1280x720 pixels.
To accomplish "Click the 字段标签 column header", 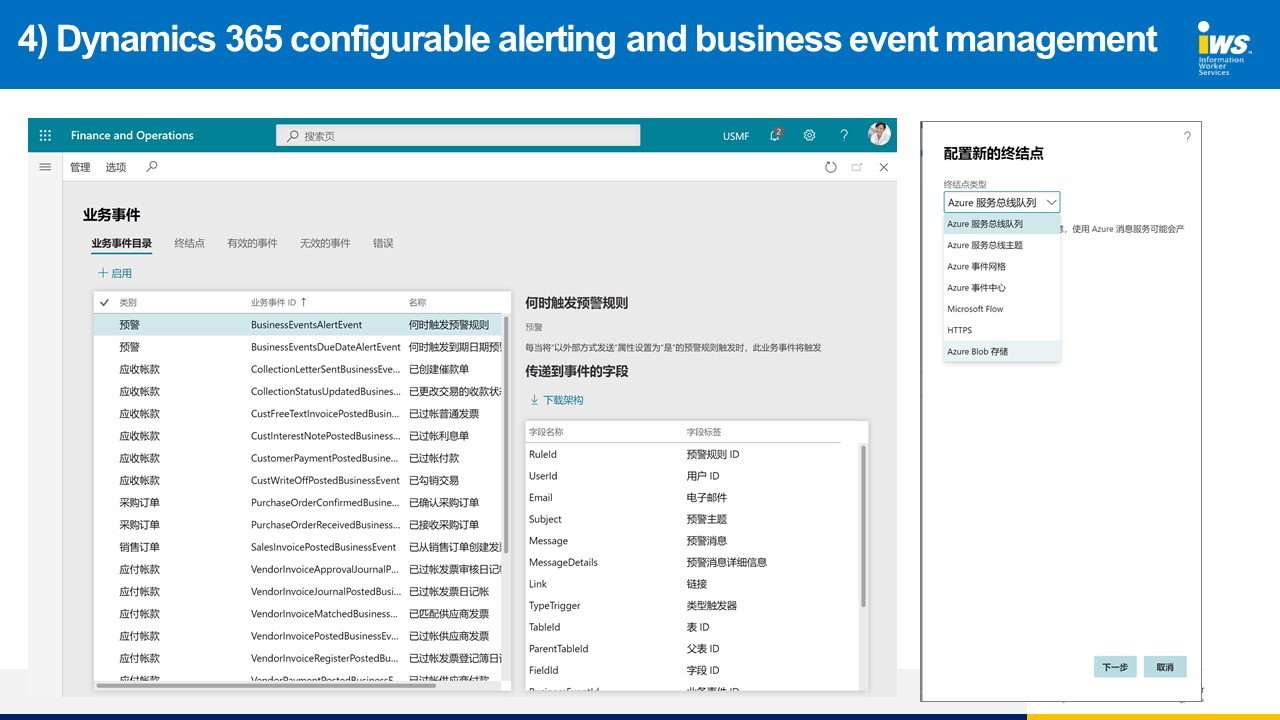I will point(704,432).
